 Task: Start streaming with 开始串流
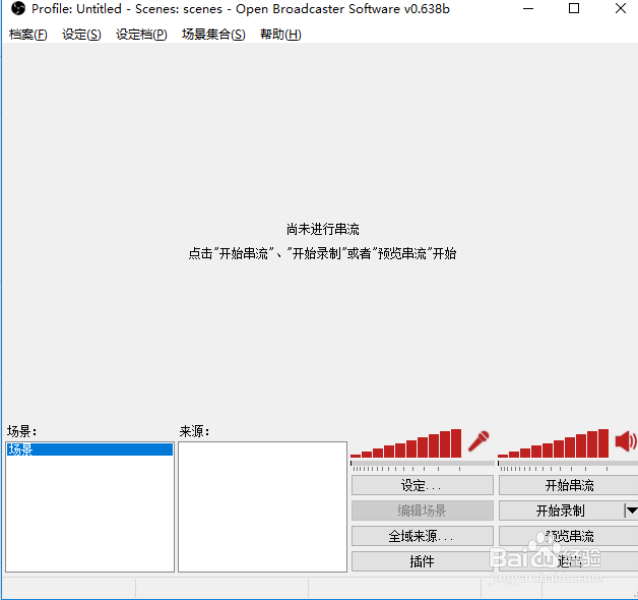click(x=568, y=485)
